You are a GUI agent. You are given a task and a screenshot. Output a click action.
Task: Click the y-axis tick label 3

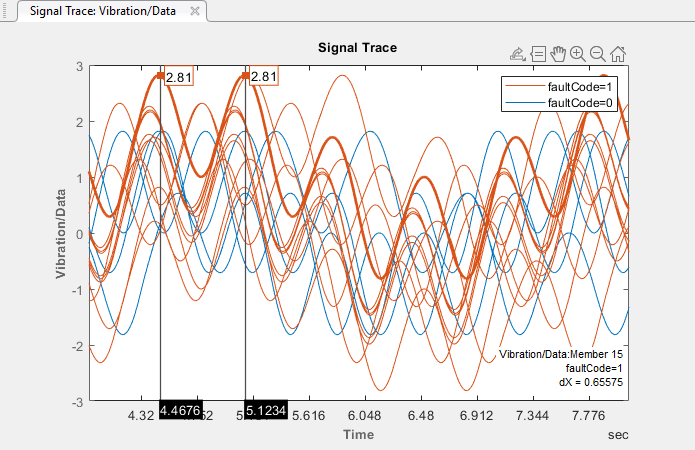tap(80, 66)
